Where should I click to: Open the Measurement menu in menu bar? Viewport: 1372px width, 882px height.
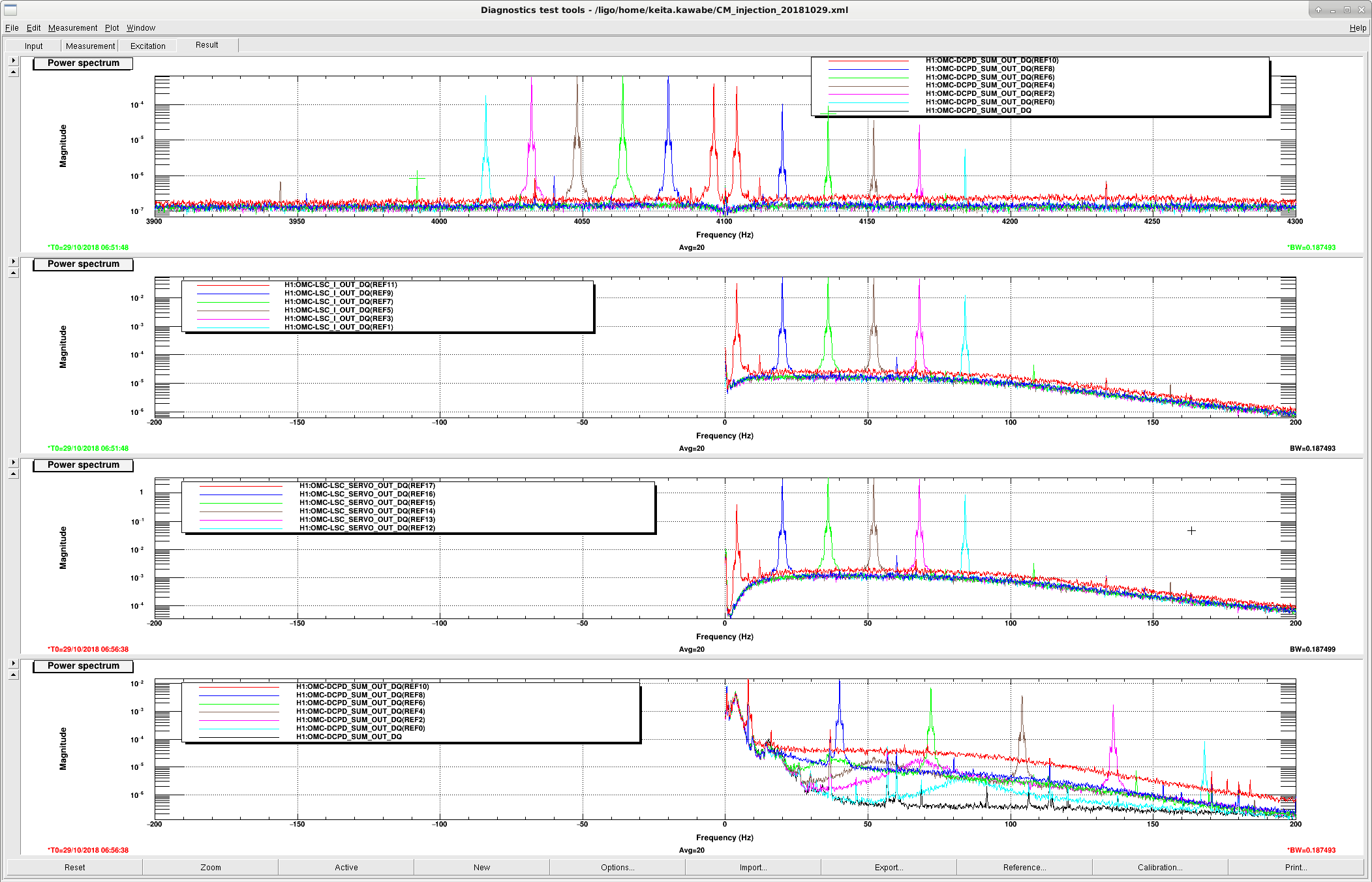(72, 28)
